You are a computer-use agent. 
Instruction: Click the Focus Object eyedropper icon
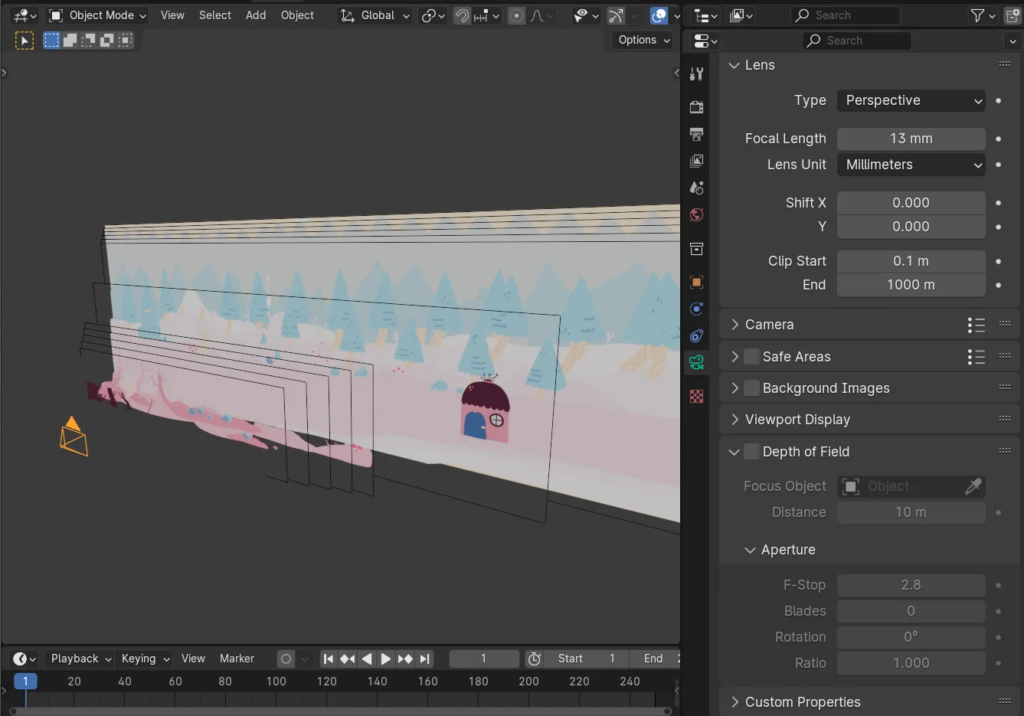tap(972, 486)
